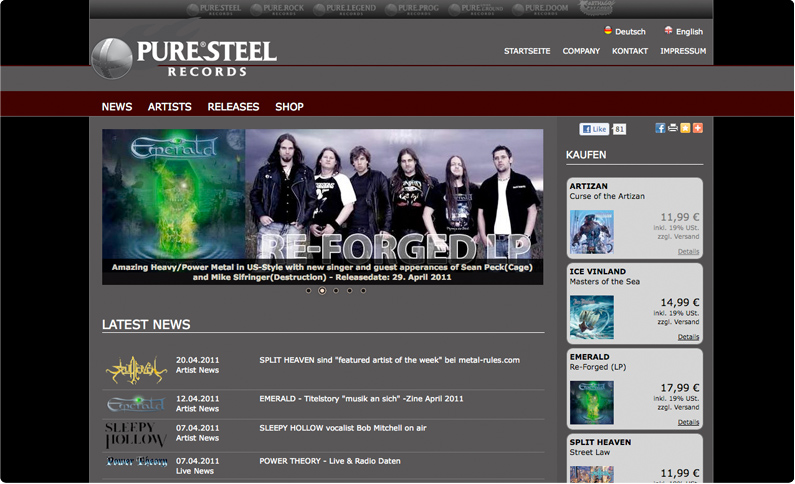Open the Impressum page
The image size is (795, 484).
(683, 51)
